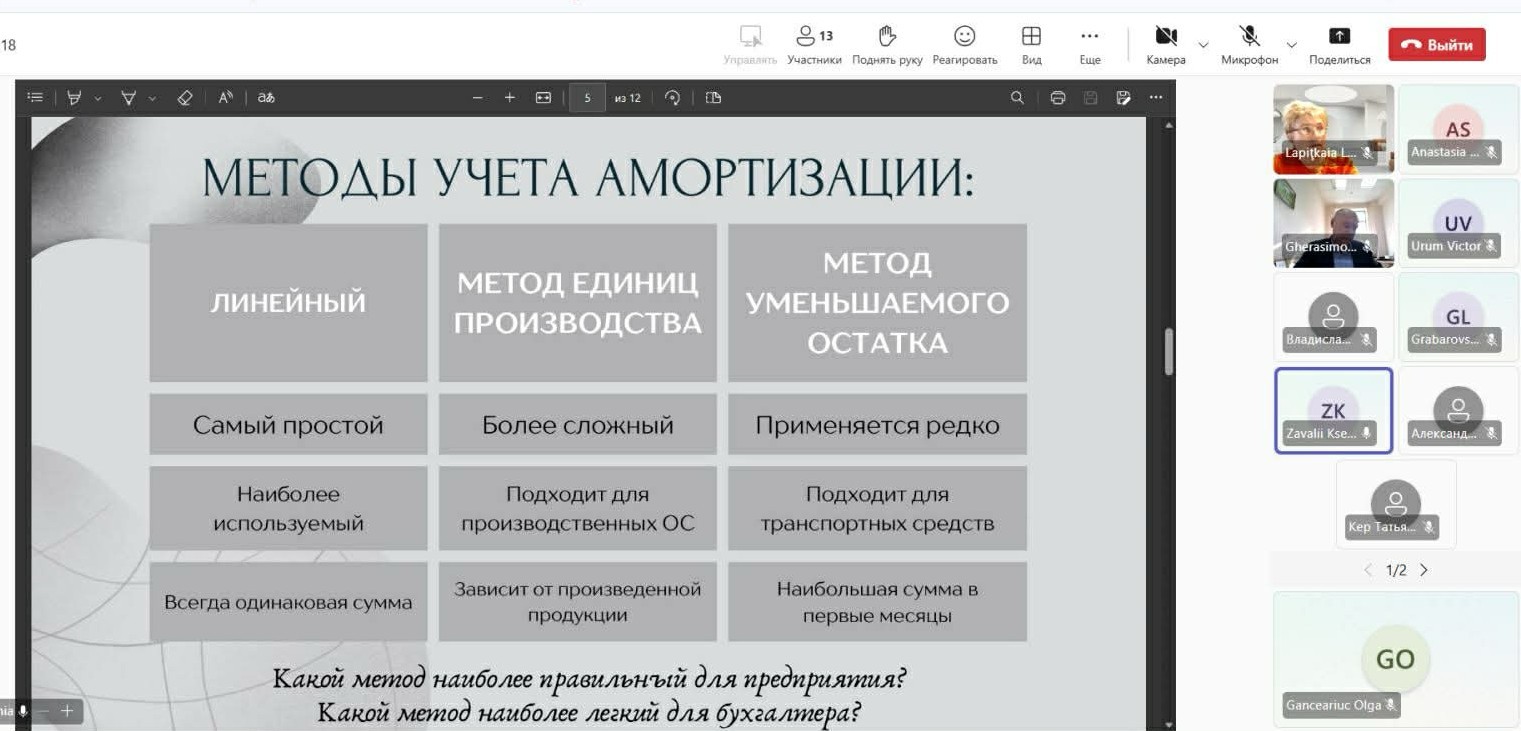Screen dimensions: 1521x731
Task: Expand the microphone options dropdown arrow
Action: (1291, 45)
